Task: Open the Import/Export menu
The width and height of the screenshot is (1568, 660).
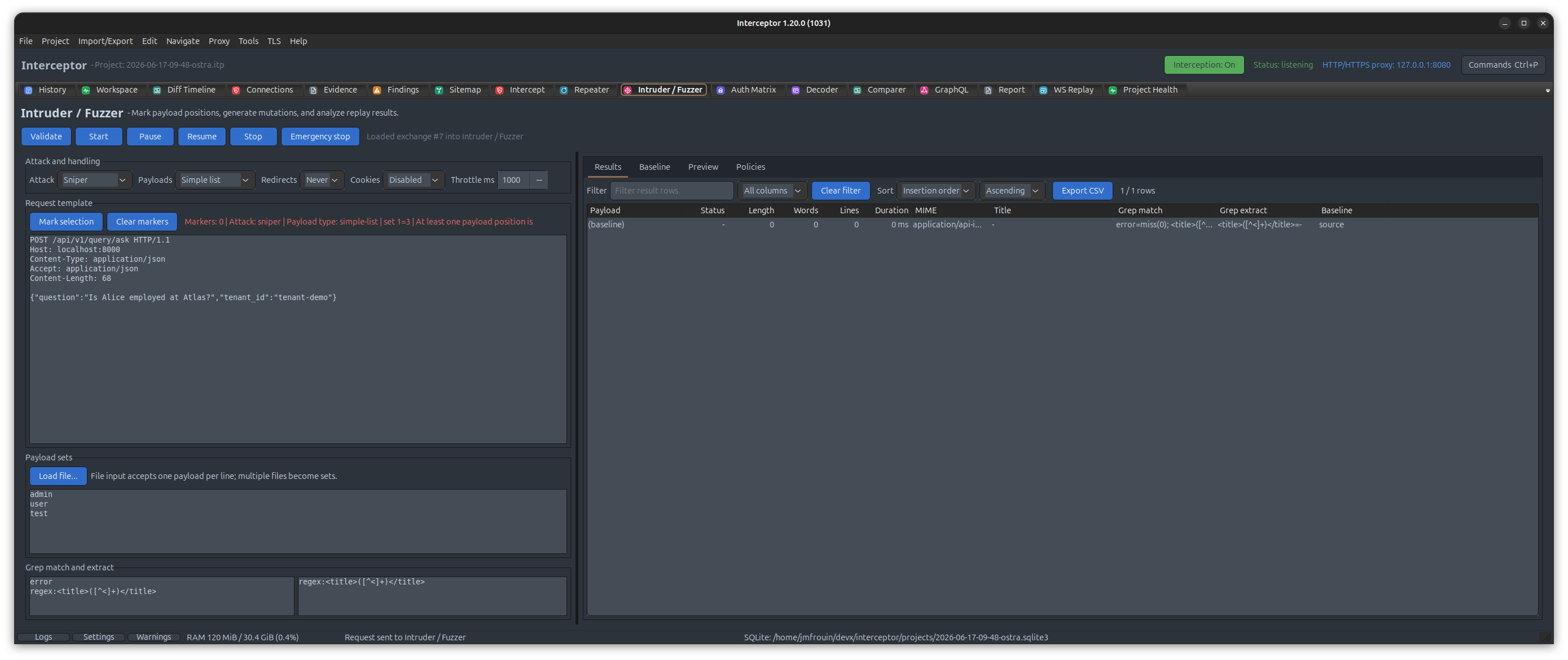Action: tap(106, 41)
